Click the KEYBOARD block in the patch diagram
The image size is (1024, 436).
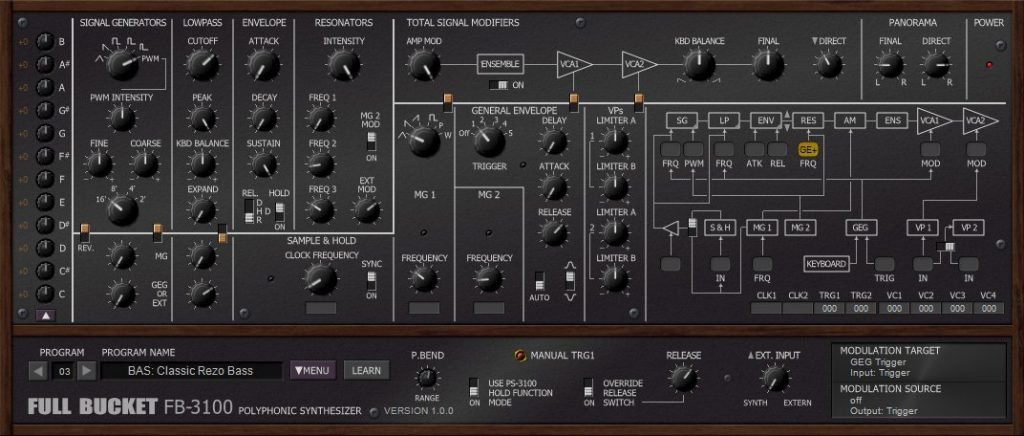(826, 264)
